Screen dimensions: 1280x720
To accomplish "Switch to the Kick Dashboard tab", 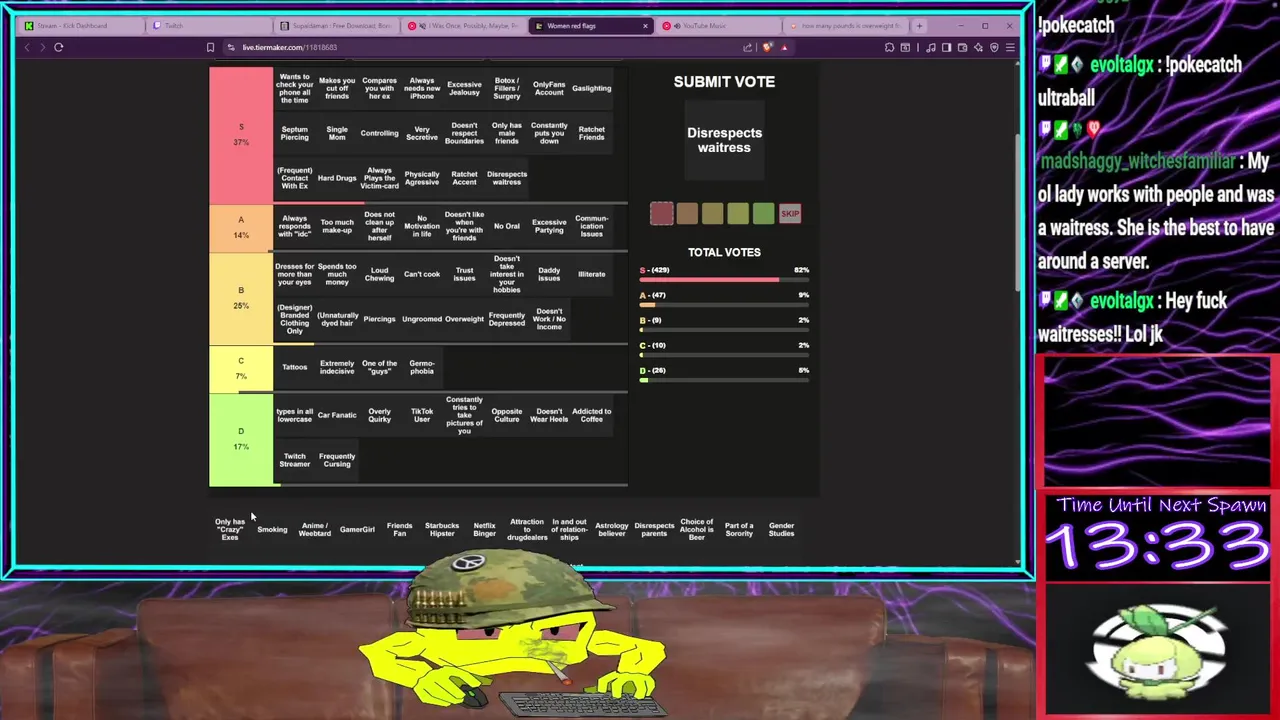I will [x=80, y=26].
